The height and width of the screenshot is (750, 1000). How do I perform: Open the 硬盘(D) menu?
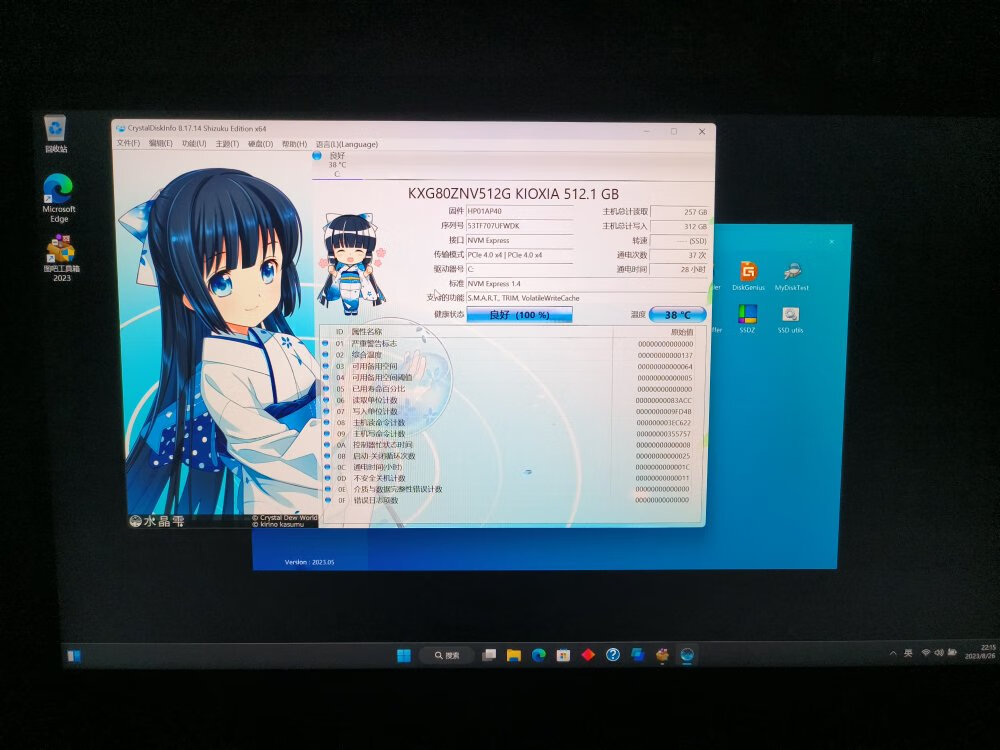pos(260,144)
